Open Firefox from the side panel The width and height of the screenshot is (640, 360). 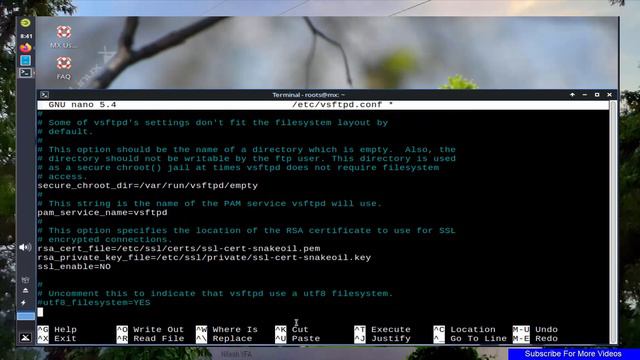click(25, 48)
